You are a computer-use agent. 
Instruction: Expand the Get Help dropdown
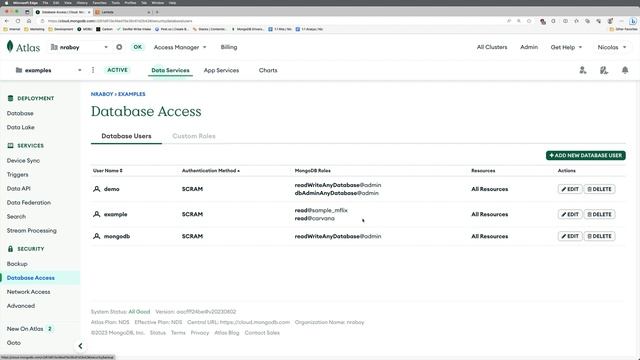point(566,47)
